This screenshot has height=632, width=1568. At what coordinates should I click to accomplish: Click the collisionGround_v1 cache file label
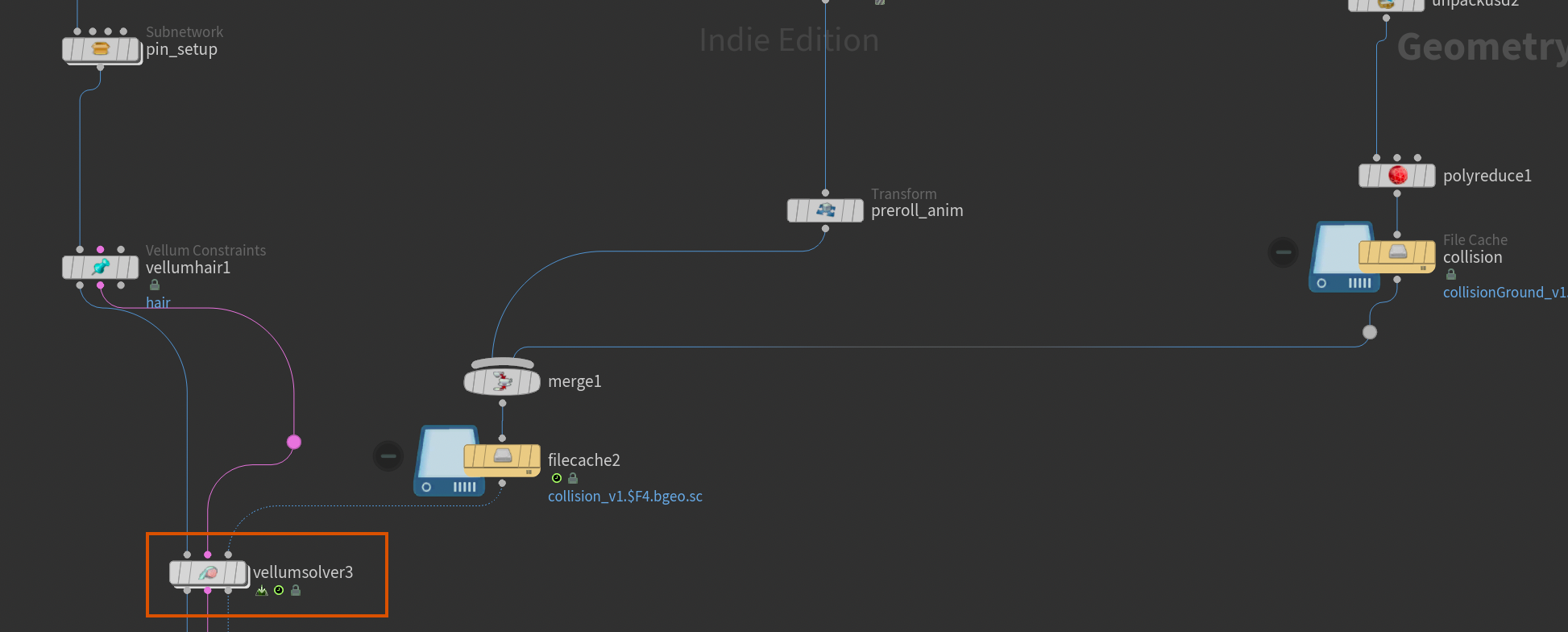click(1504, 293)
